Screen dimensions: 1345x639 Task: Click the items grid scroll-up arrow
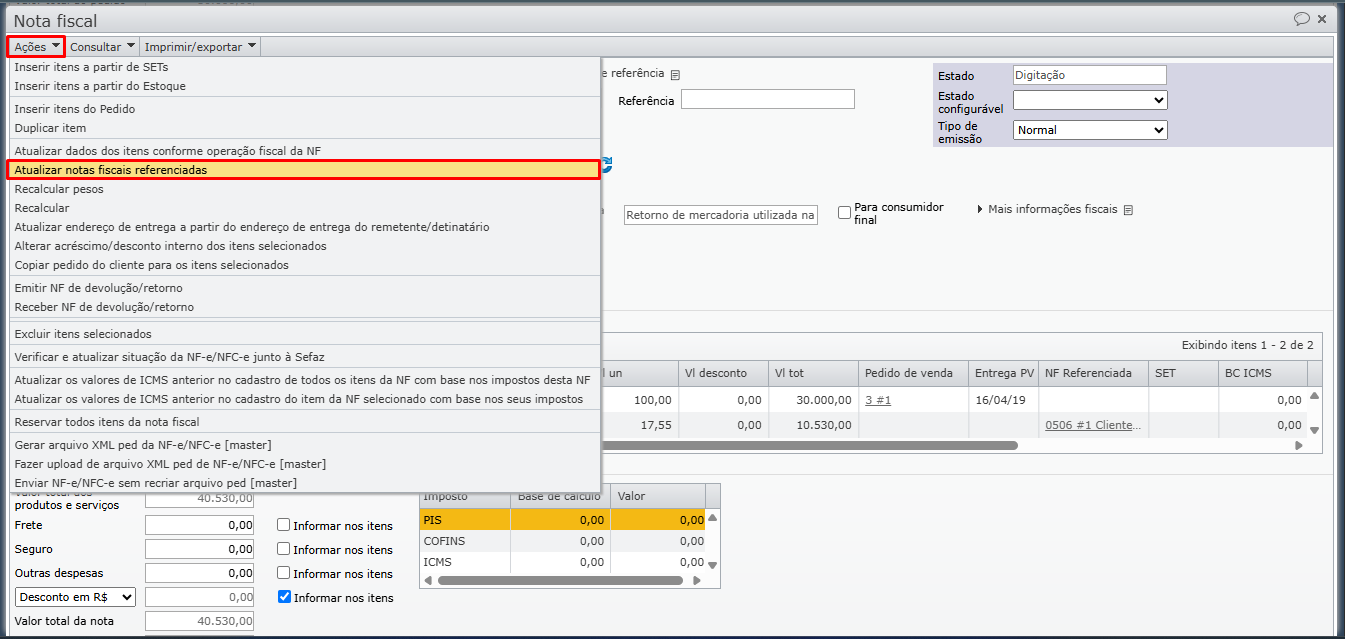click(1315, 396)
